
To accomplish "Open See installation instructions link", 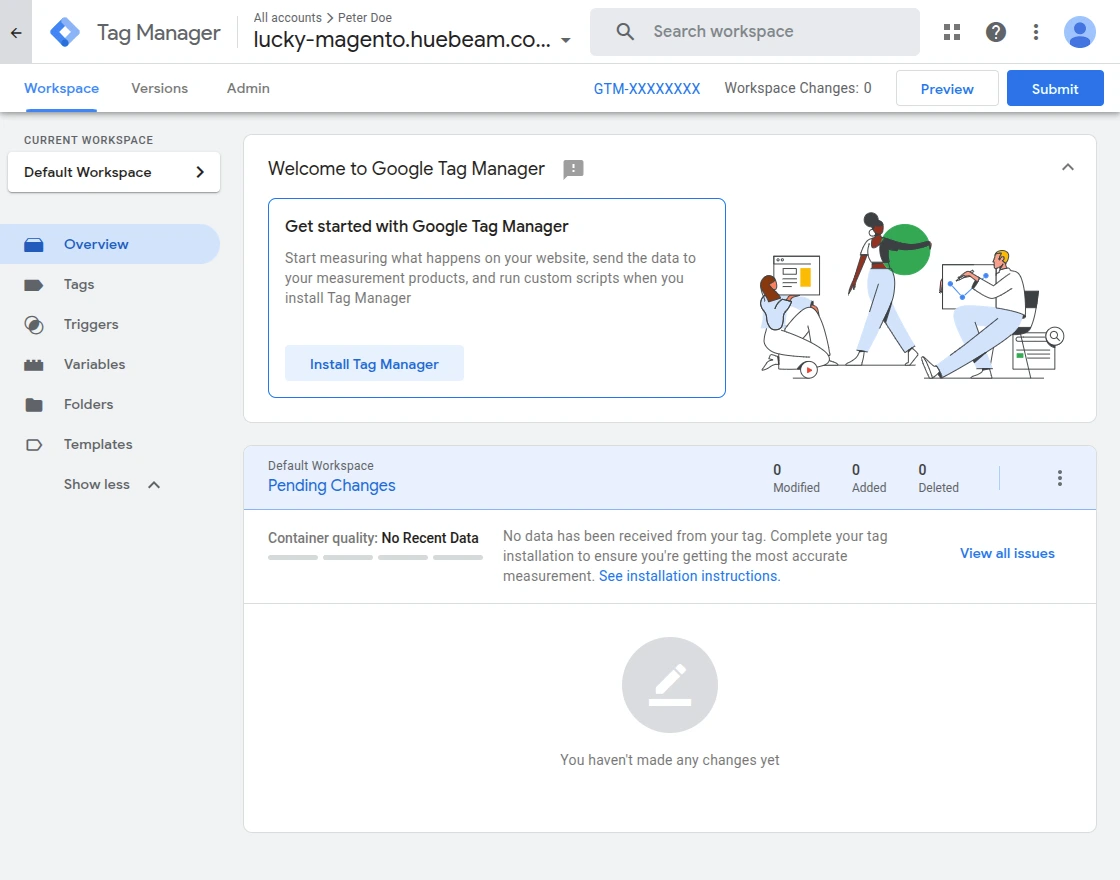I will pos(689,576).
